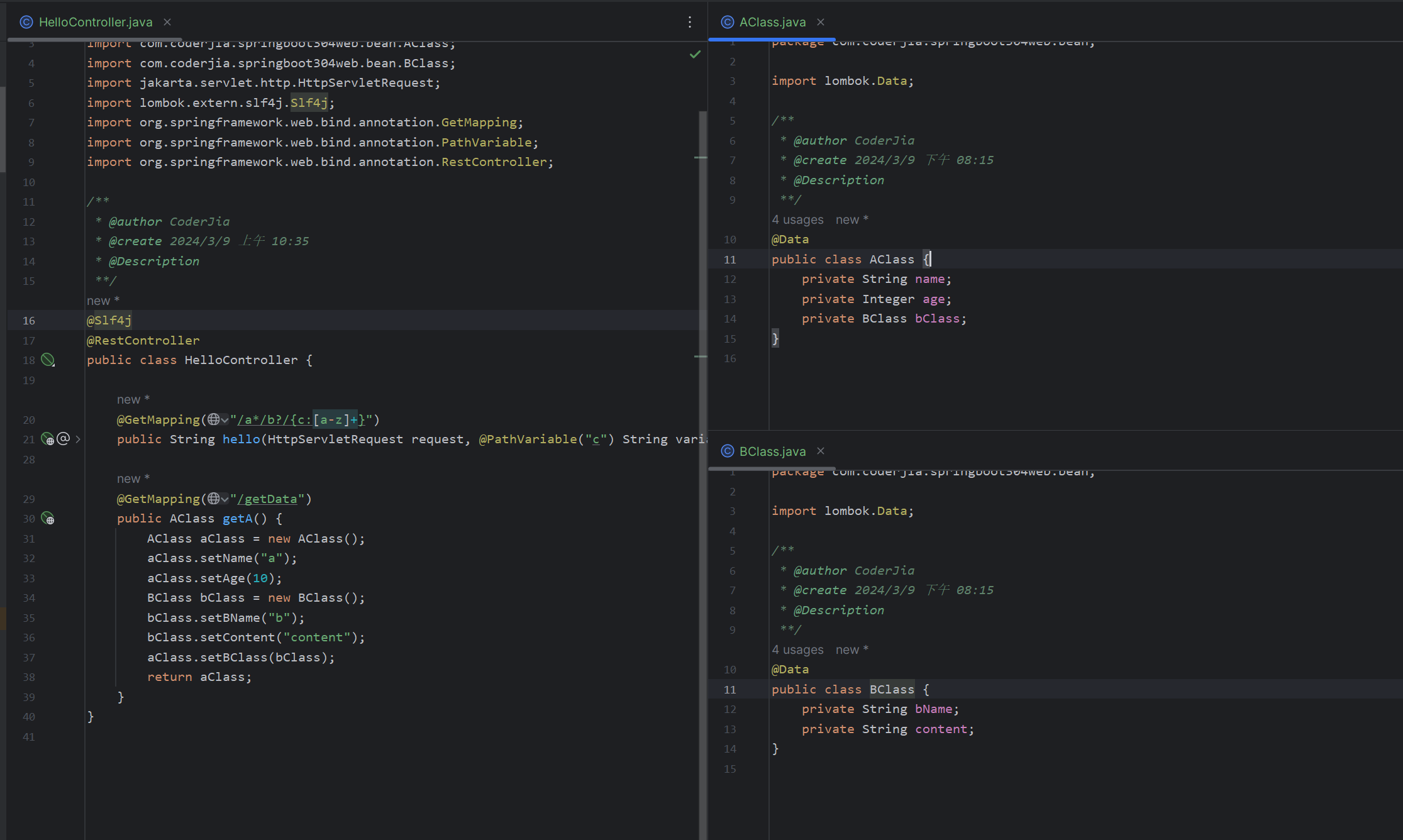Viewport: 1403px width, 840px height.
Task: Click the PathVariable import on line 8
Action: tap(313, 142)
